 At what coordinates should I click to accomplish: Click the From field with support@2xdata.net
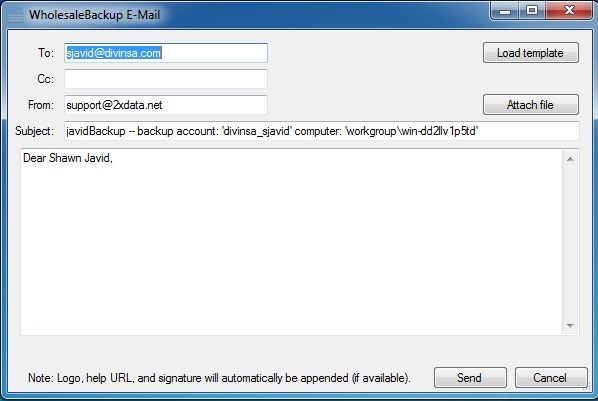[166, 105]
